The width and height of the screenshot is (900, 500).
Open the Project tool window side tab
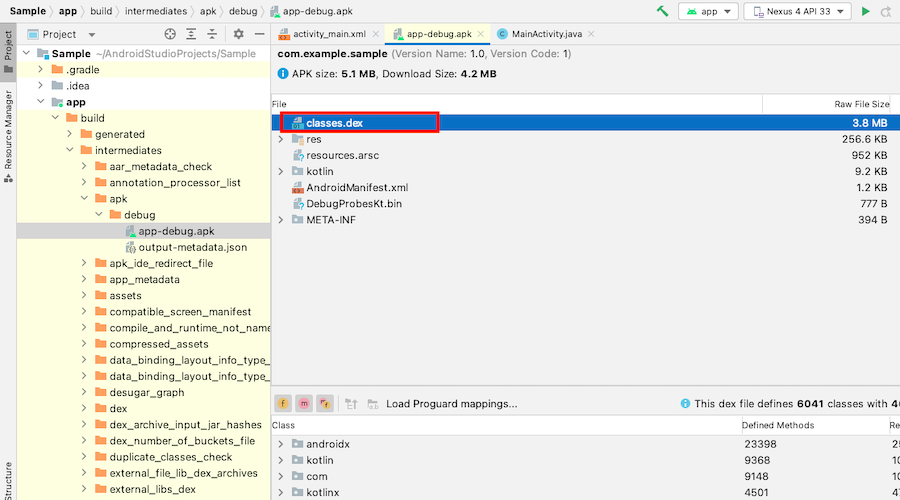pyautogui.click(x=8, y=52)
